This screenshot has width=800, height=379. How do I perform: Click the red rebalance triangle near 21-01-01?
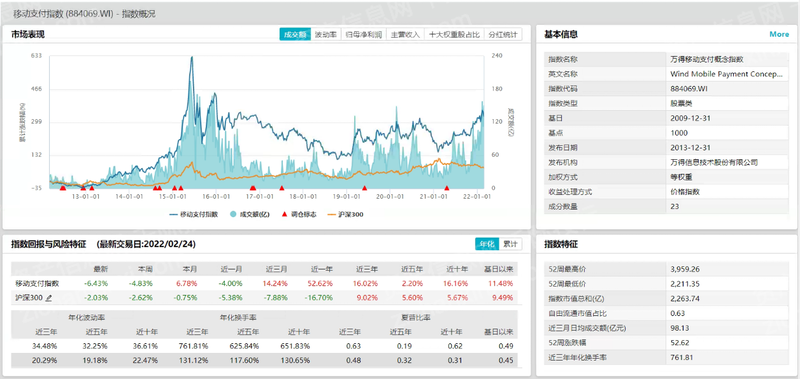(447, 188)
